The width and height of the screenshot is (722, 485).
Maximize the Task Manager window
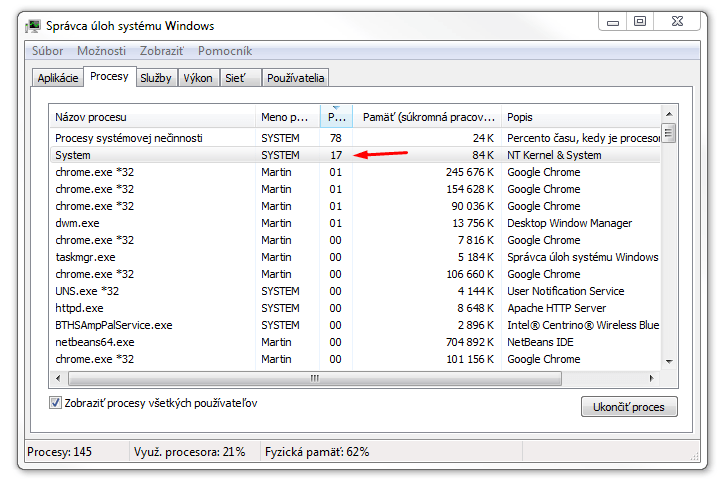click(x=640, y=21)
